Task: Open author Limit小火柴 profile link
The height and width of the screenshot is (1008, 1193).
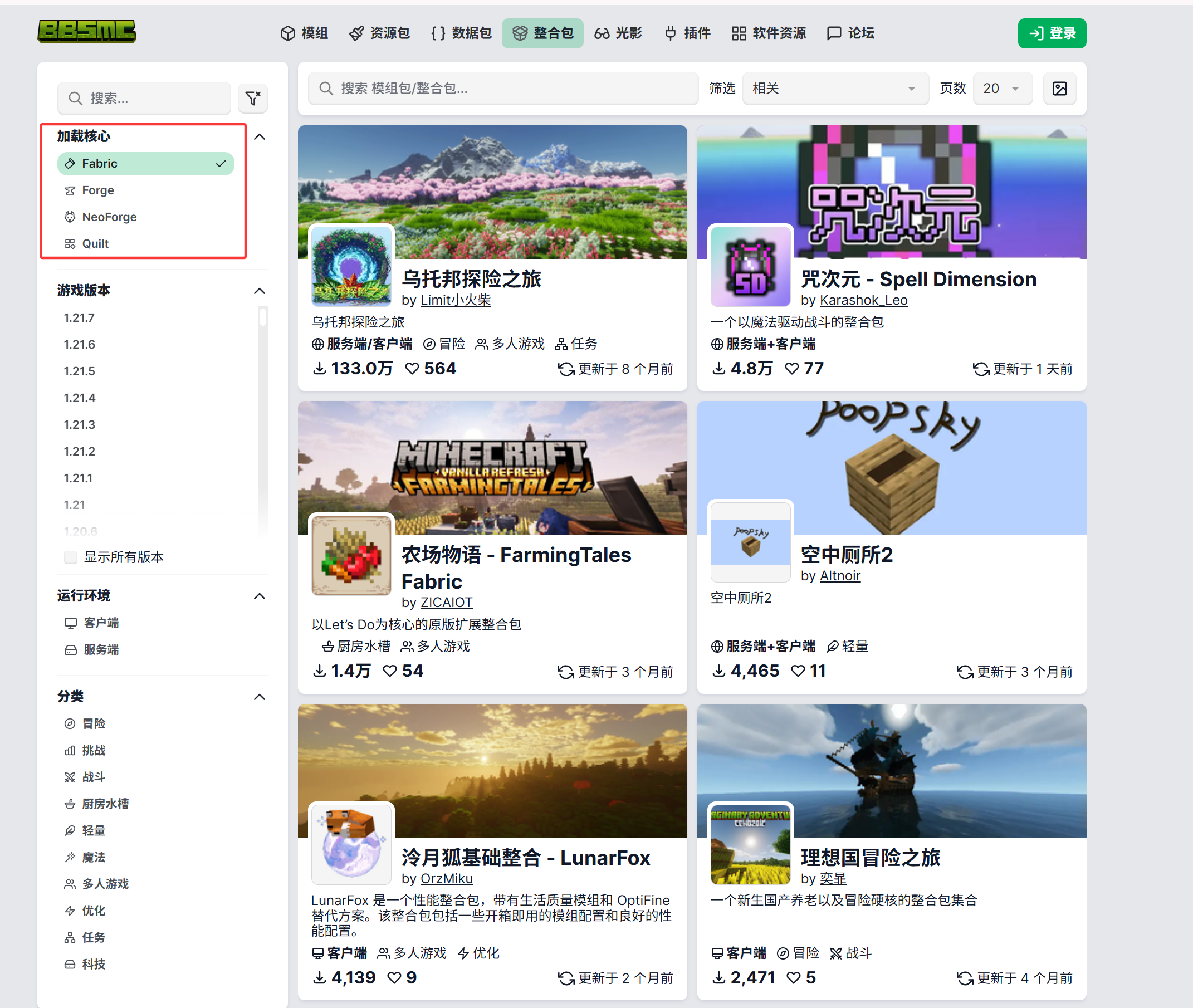Action: pos(456,300)
